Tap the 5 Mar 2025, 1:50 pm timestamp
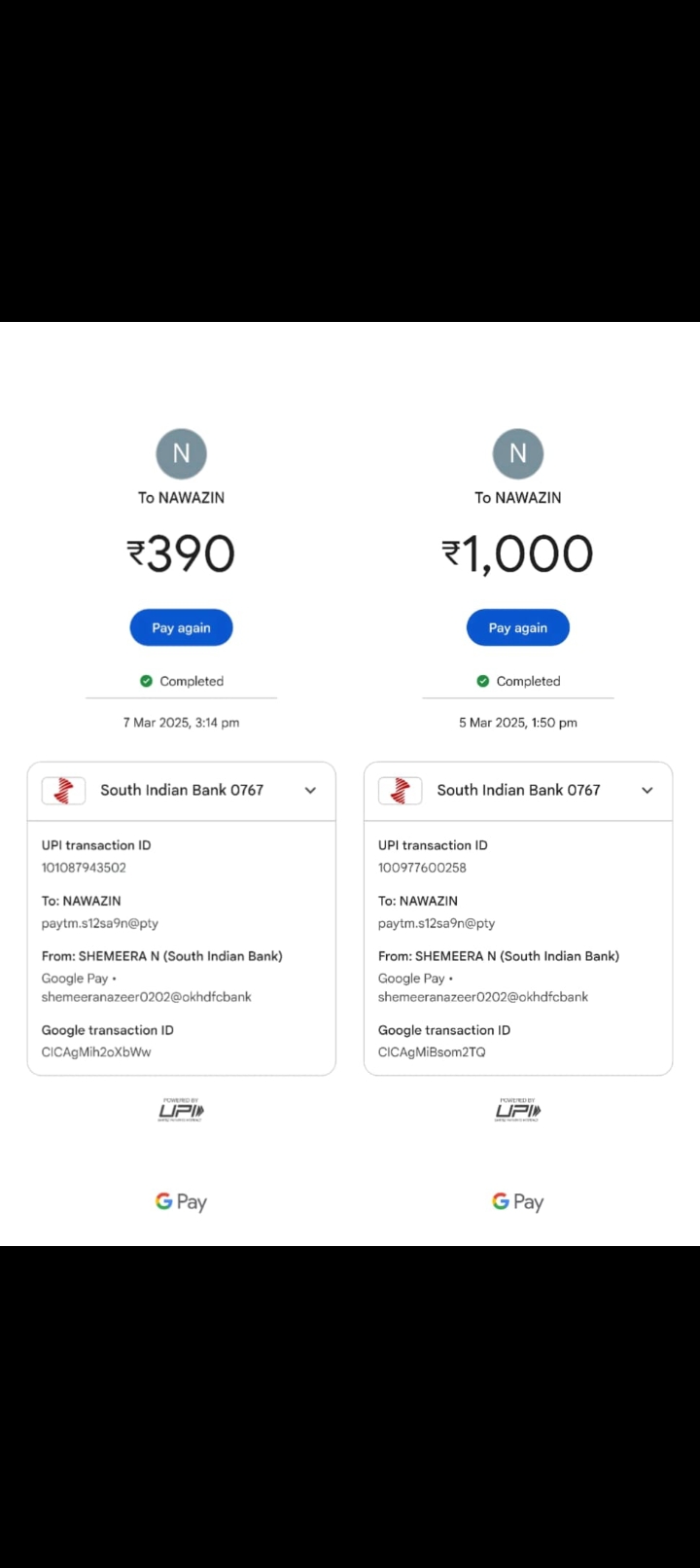 point(518,723)
